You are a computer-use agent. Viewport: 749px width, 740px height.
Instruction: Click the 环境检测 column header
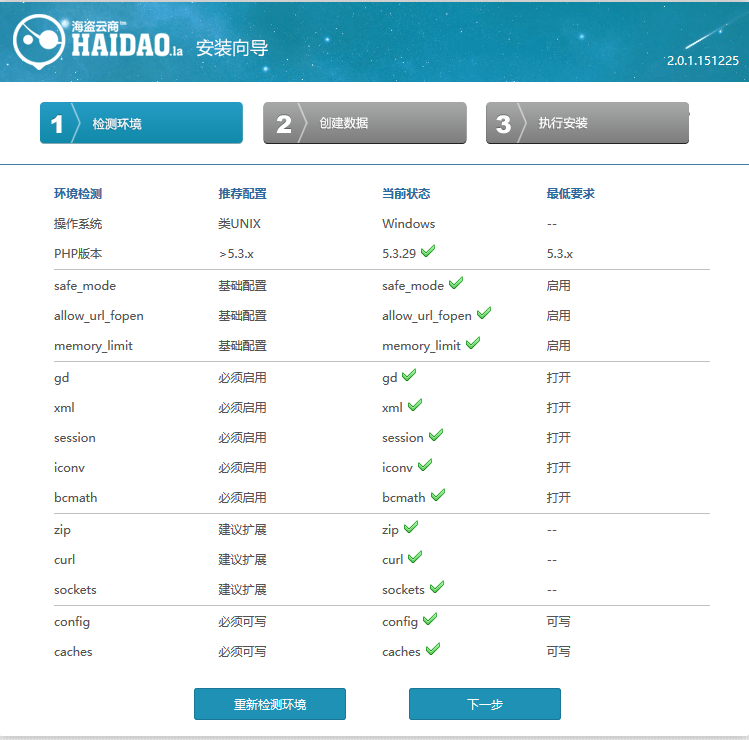click(x=78, y=193)
